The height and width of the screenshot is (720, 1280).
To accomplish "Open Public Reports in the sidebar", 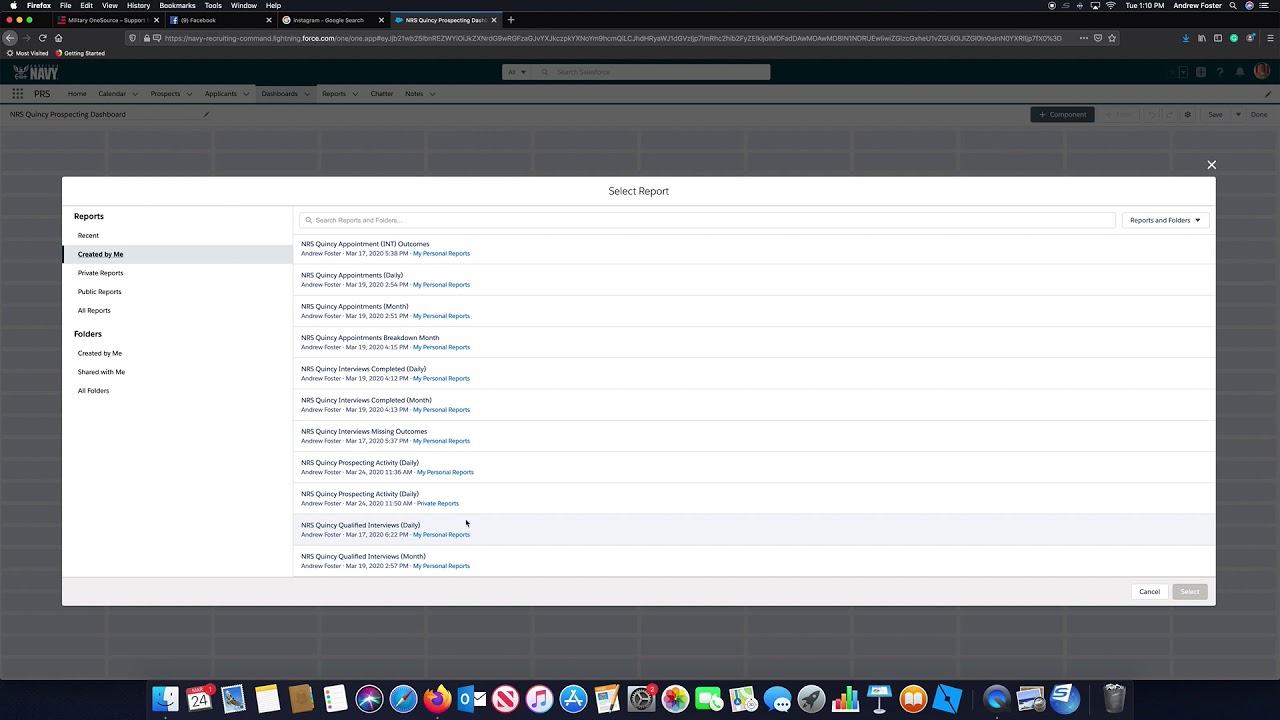I will pos(99,292).
